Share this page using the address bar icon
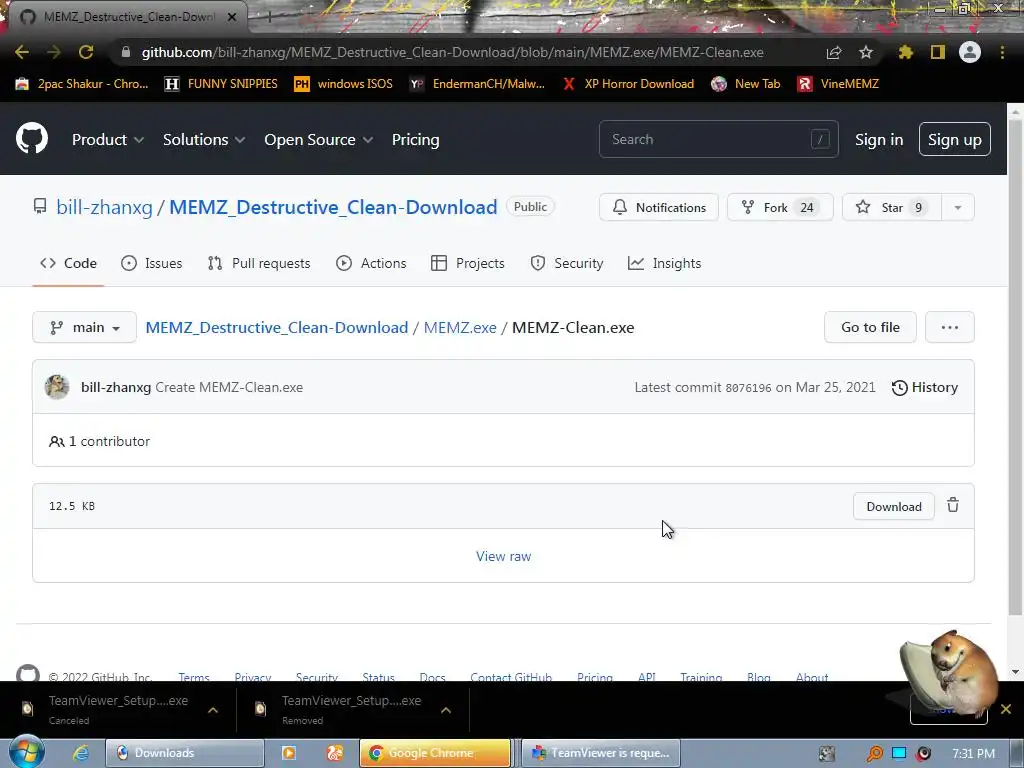The width and height of the screenshot is (1024, 768). [x=834, y=52]
